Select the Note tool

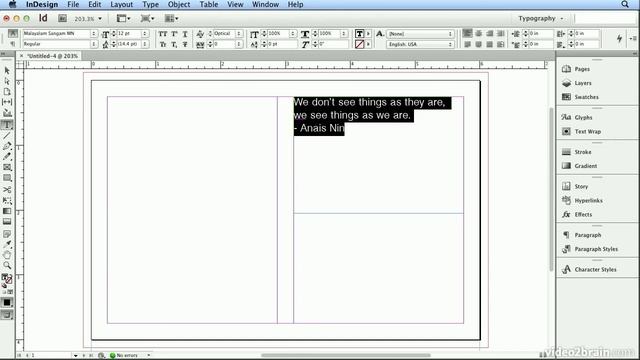point(7,234)
